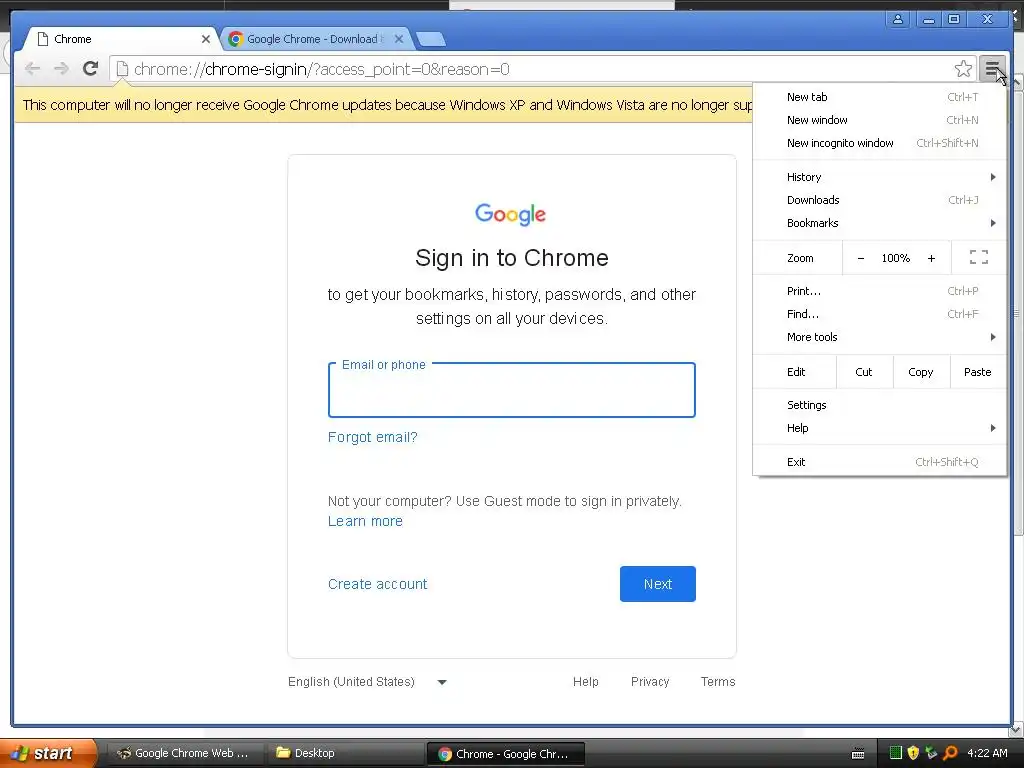Image resolution: width=1024 pixels, height=768 pixels.
Task: Click Paste in the Edit row
Action: pos(977,372)
